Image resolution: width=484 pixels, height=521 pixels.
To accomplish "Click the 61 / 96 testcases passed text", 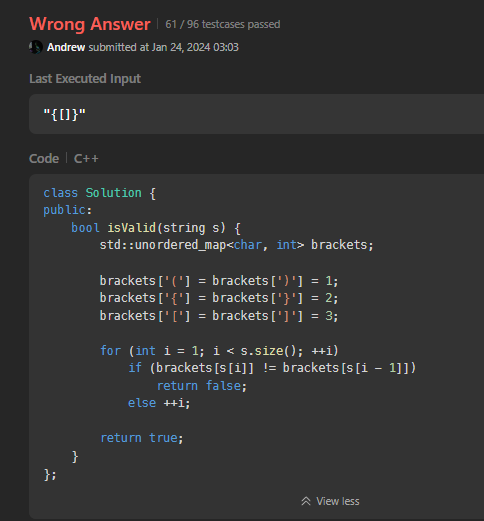I will tap(223, 24).
